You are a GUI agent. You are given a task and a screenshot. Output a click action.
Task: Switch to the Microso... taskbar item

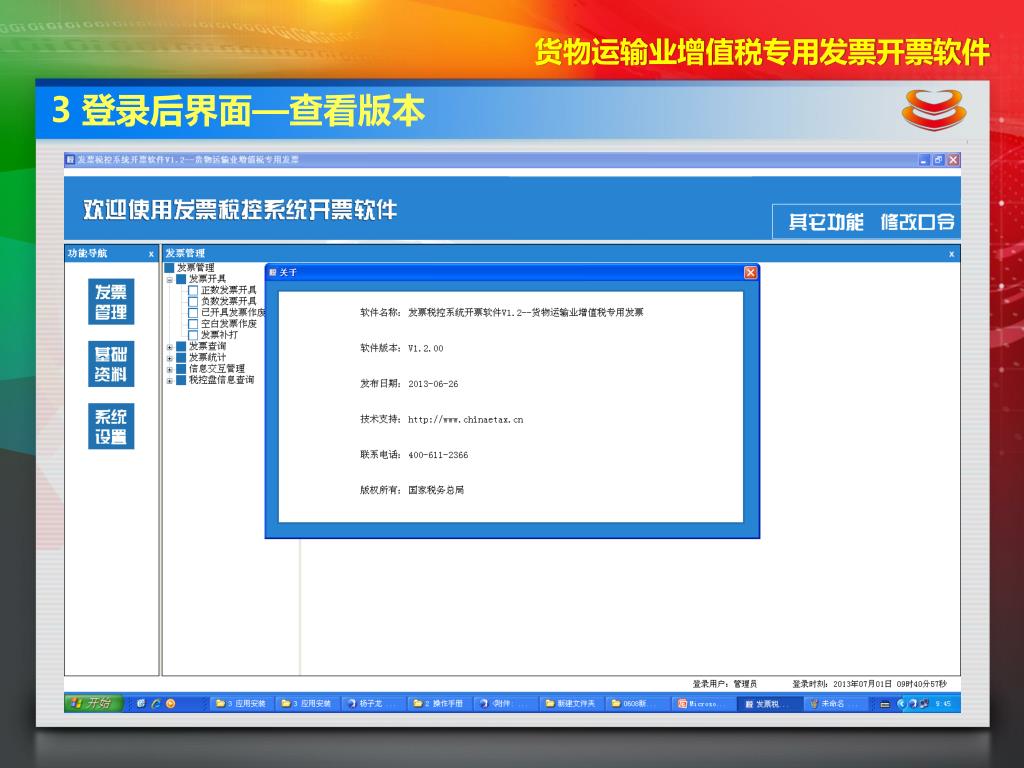click(x=704, y=703)
